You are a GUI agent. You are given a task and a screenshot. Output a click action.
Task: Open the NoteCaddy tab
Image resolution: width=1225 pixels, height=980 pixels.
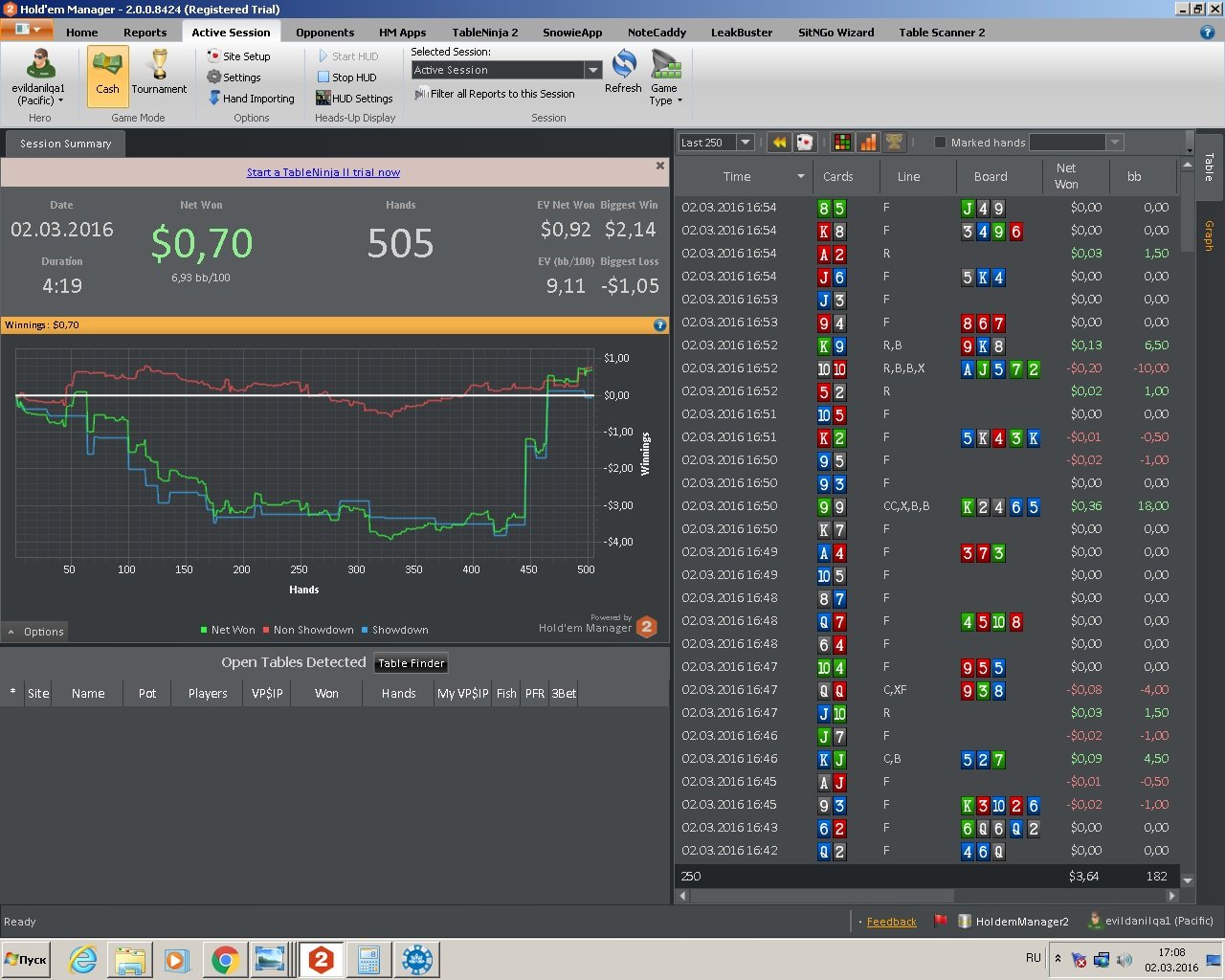[x=657, y=33]
